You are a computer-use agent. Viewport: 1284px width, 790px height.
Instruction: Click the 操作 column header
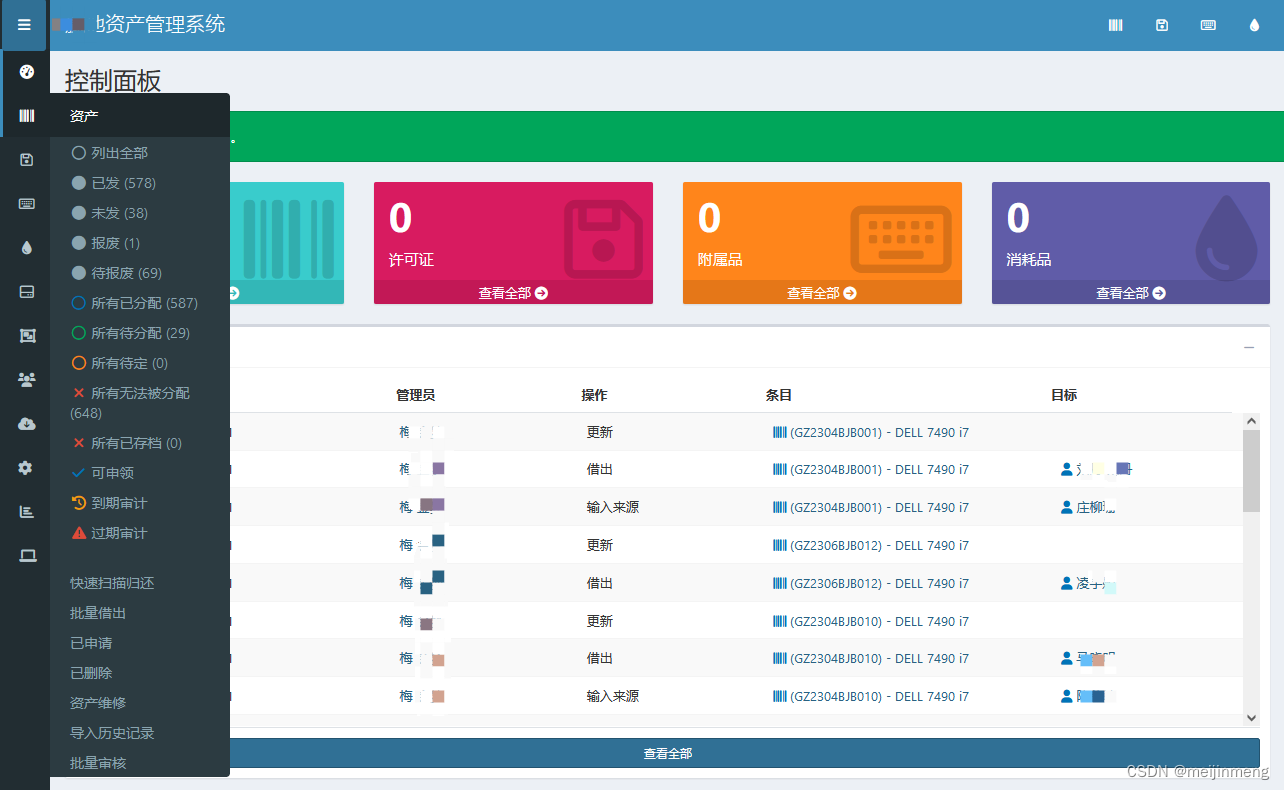[594, 395]
